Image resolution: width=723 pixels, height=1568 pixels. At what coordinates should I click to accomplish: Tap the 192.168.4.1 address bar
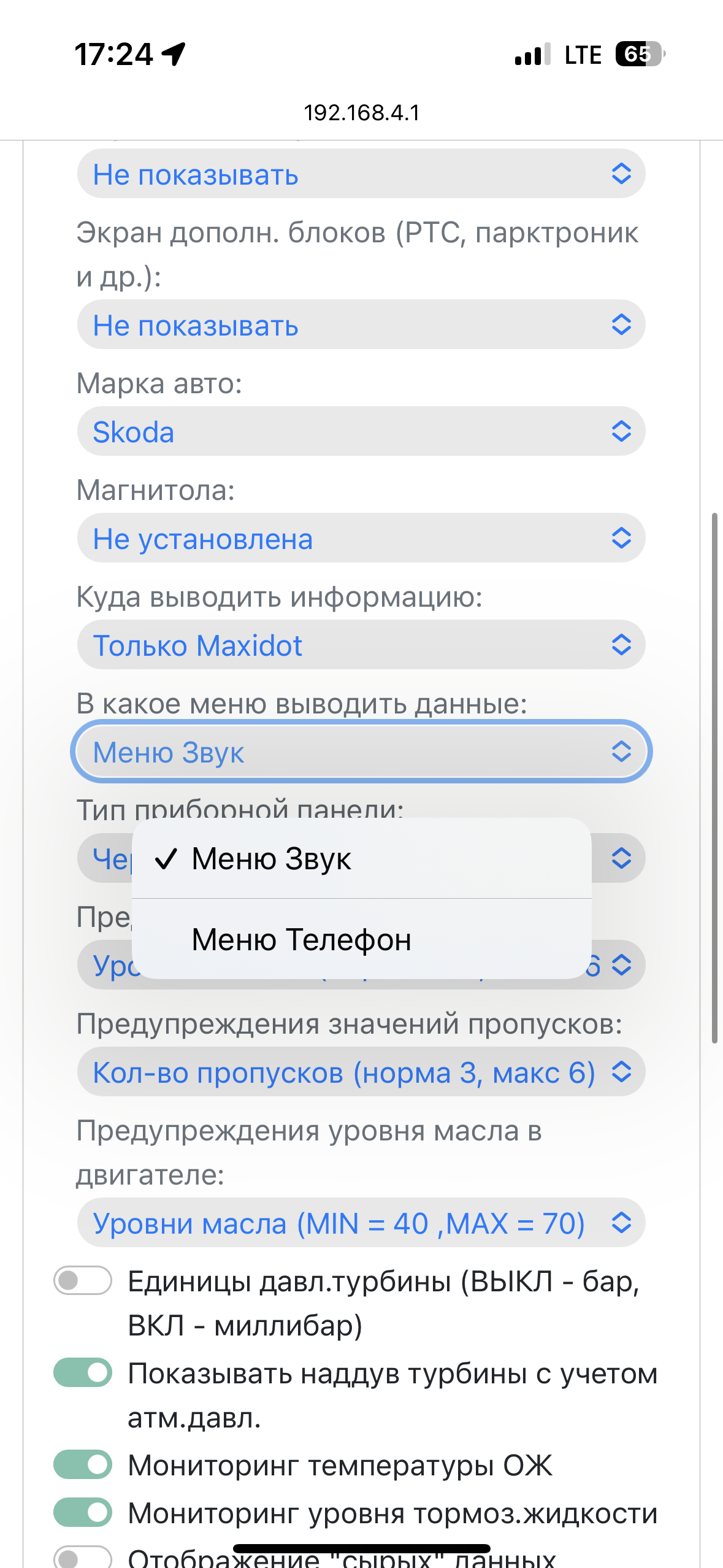[362, 113]
